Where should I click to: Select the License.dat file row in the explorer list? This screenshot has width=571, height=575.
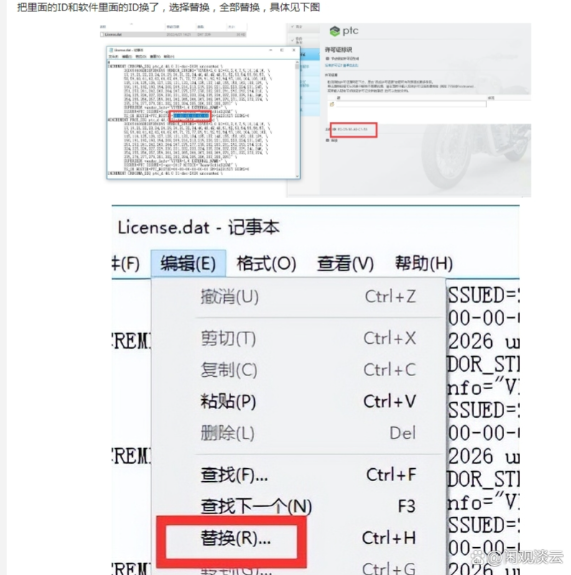pos(173,34)
